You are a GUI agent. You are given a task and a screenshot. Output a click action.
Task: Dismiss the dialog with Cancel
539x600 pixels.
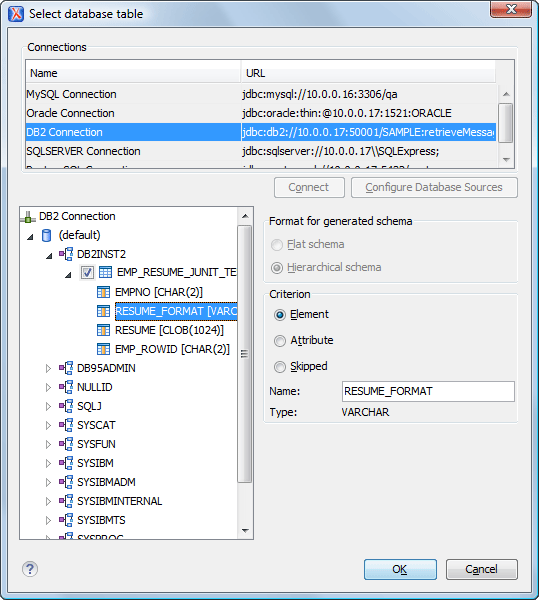[x=482, y=569]
